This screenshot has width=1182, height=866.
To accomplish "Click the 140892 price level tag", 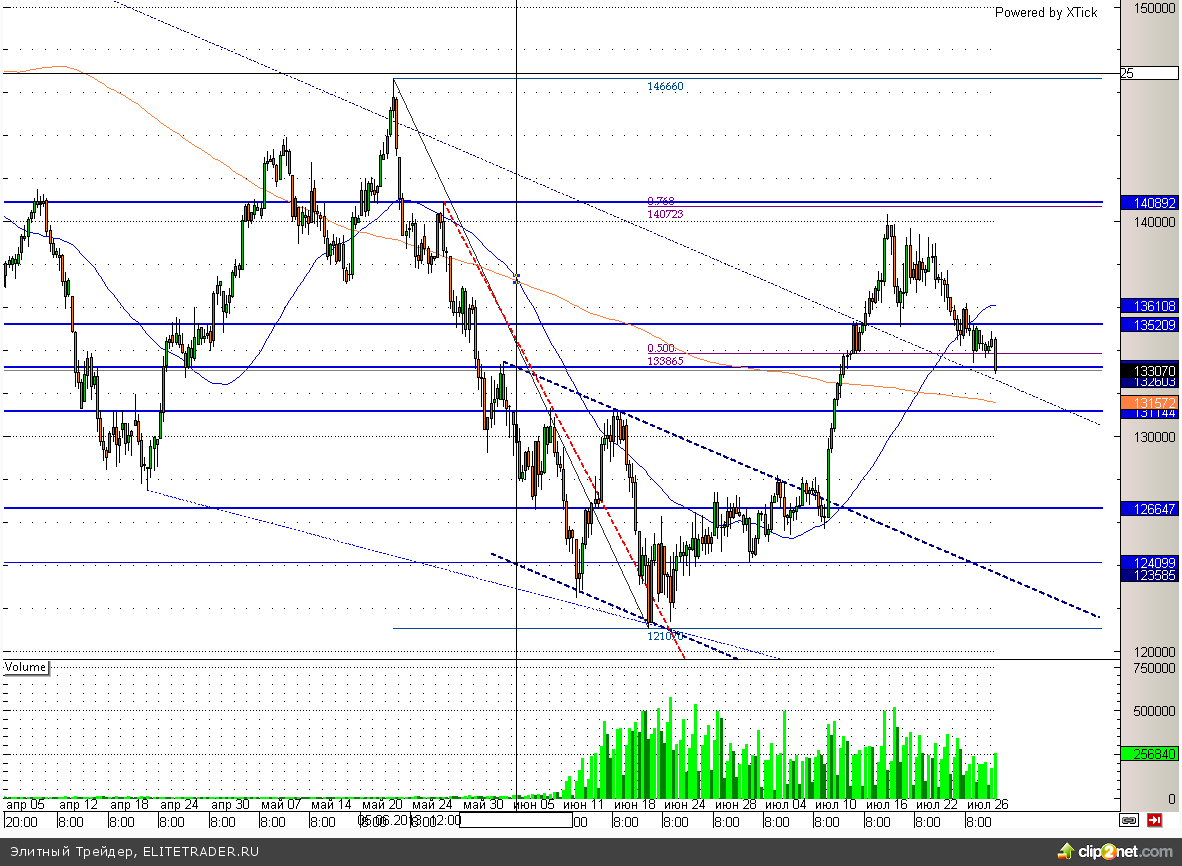I will tap(1148, 202).
